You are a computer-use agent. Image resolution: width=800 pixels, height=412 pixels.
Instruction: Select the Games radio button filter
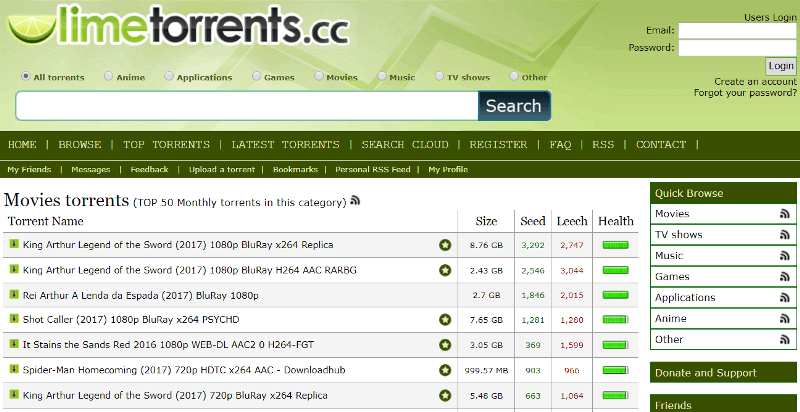[x=257, y=77]
